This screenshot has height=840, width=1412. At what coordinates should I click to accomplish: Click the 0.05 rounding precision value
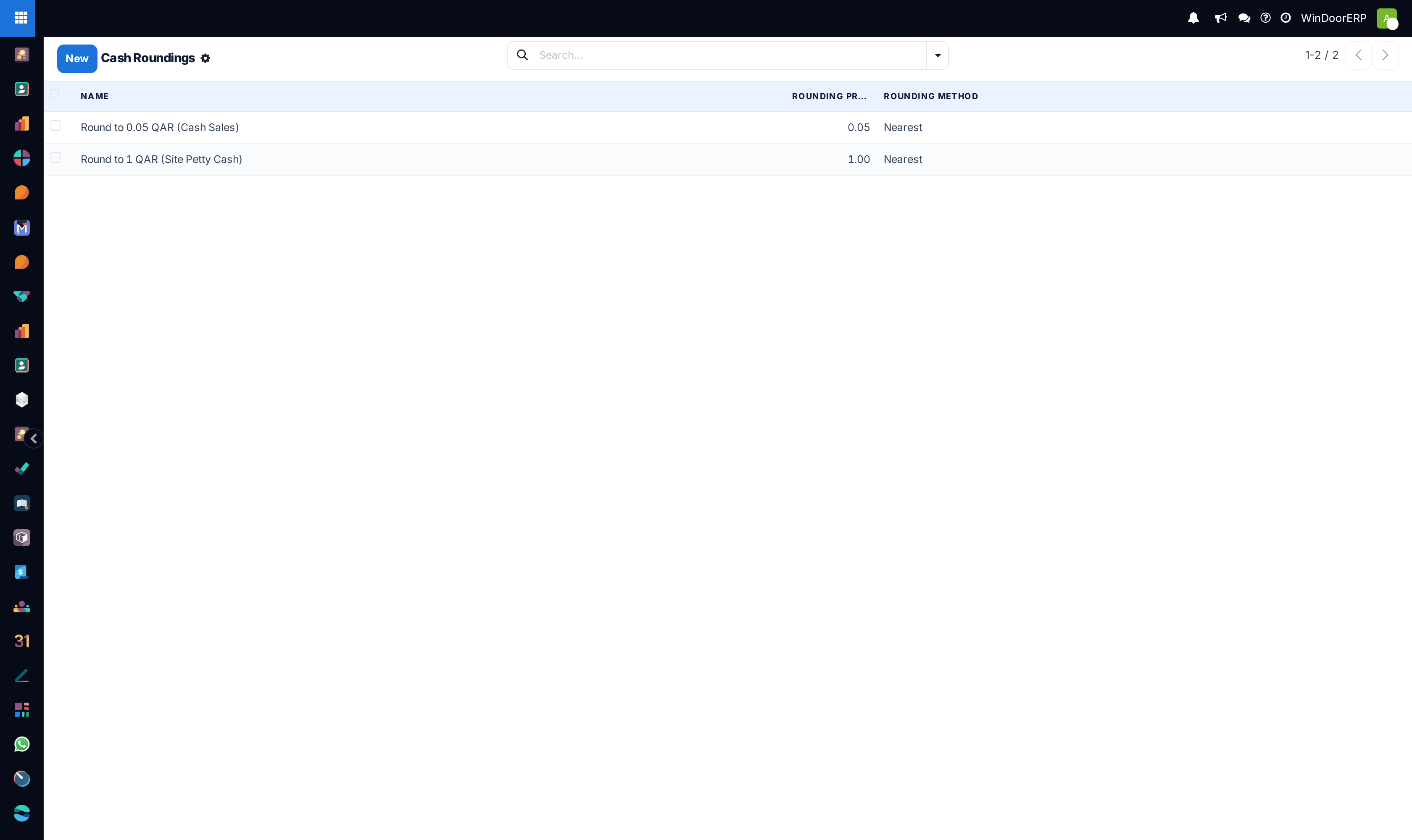coord(859,127)
